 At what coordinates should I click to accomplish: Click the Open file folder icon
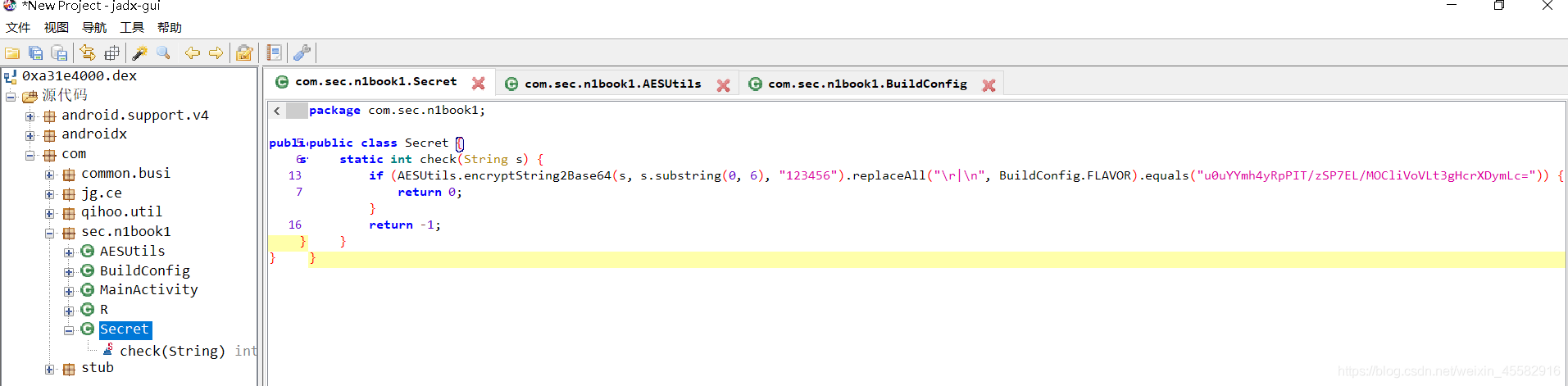[x=12, y=53]
